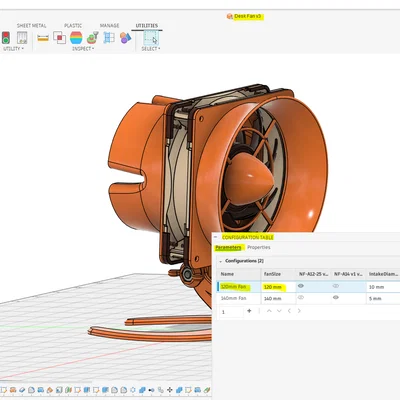Open the Inspect dropdown menu

83,49
